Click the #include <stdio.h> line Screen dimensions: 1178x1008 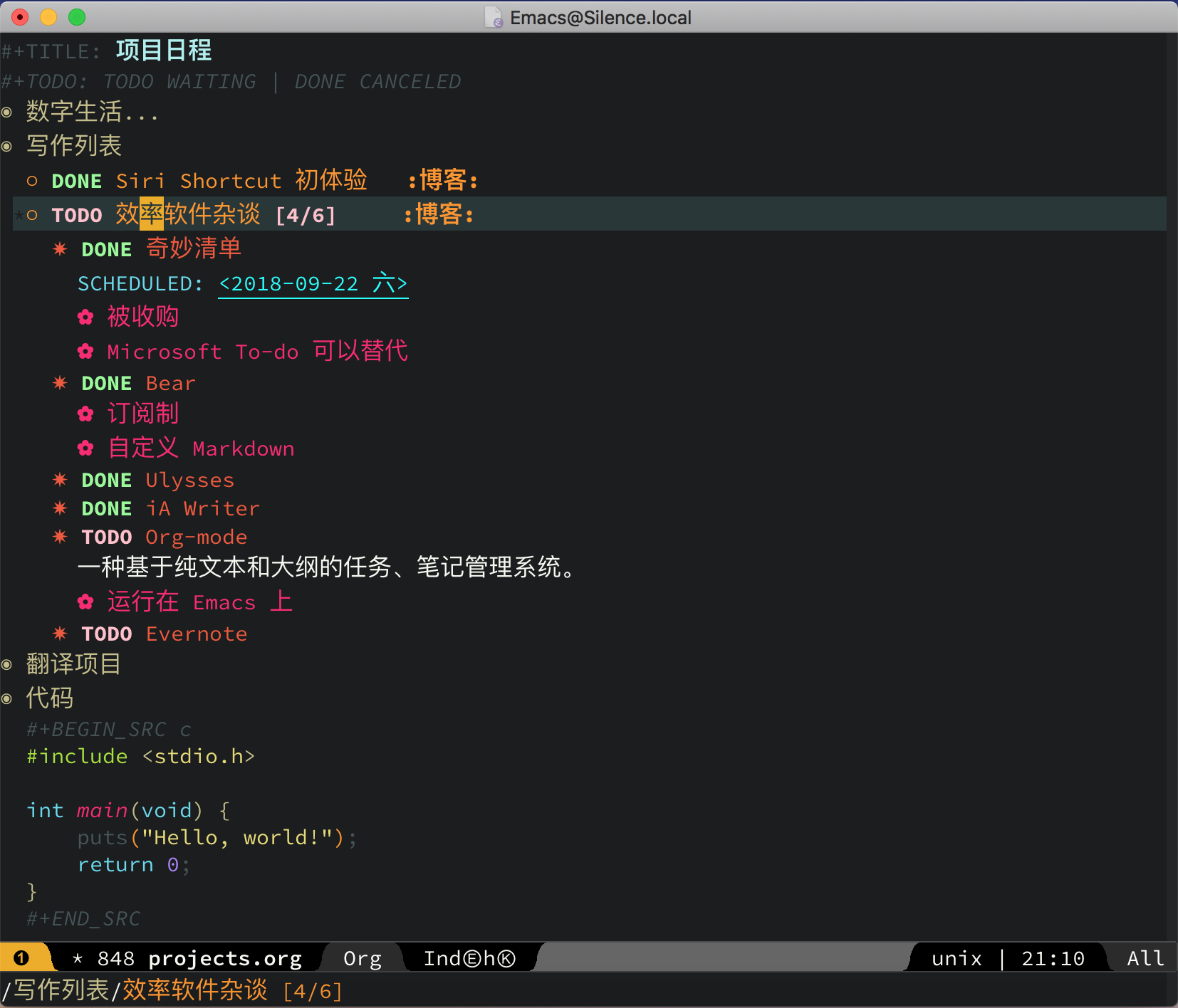point(140,756)
